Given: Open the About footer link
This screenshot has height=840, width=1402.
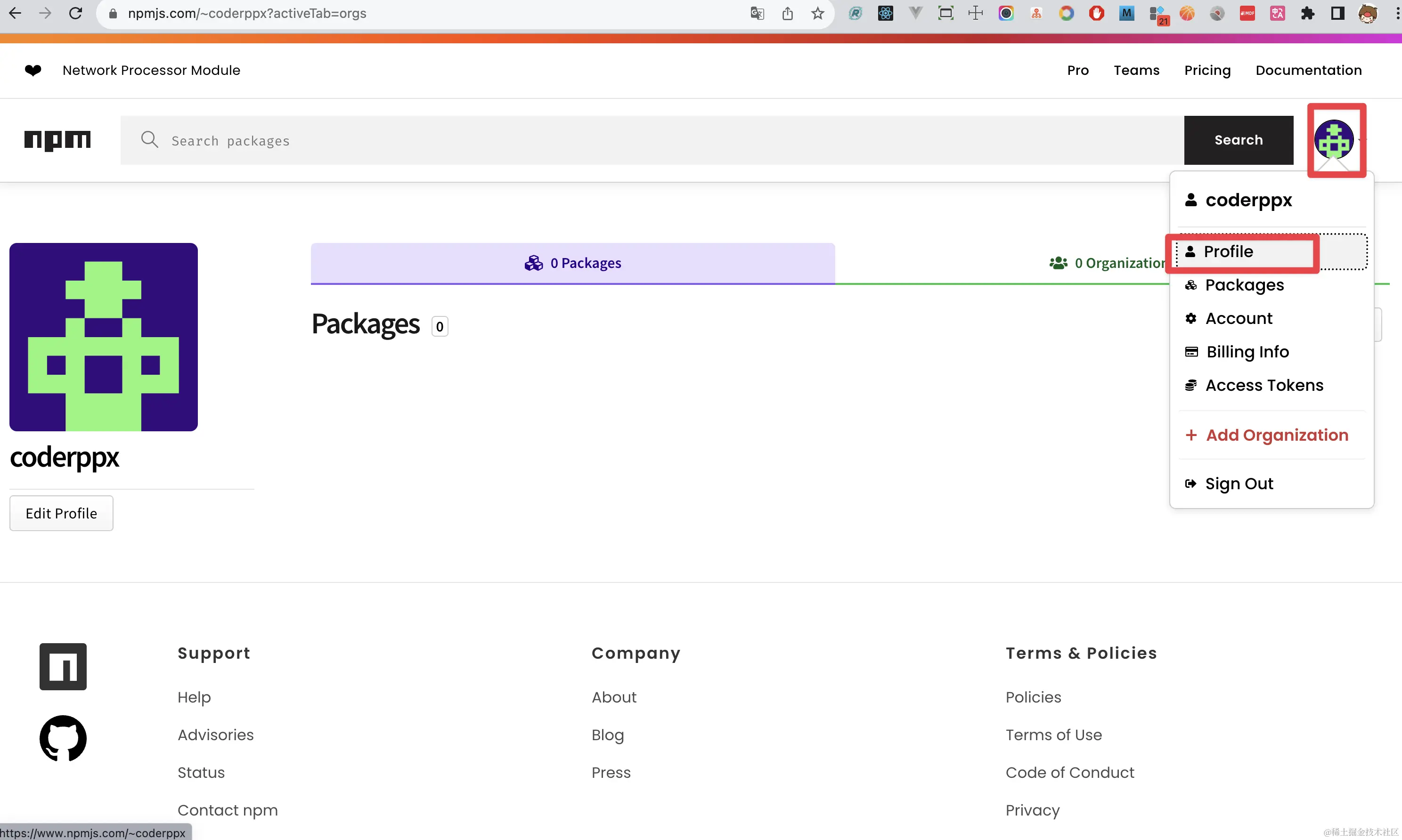Looking at the screenshot, I should tap(614, 697).
